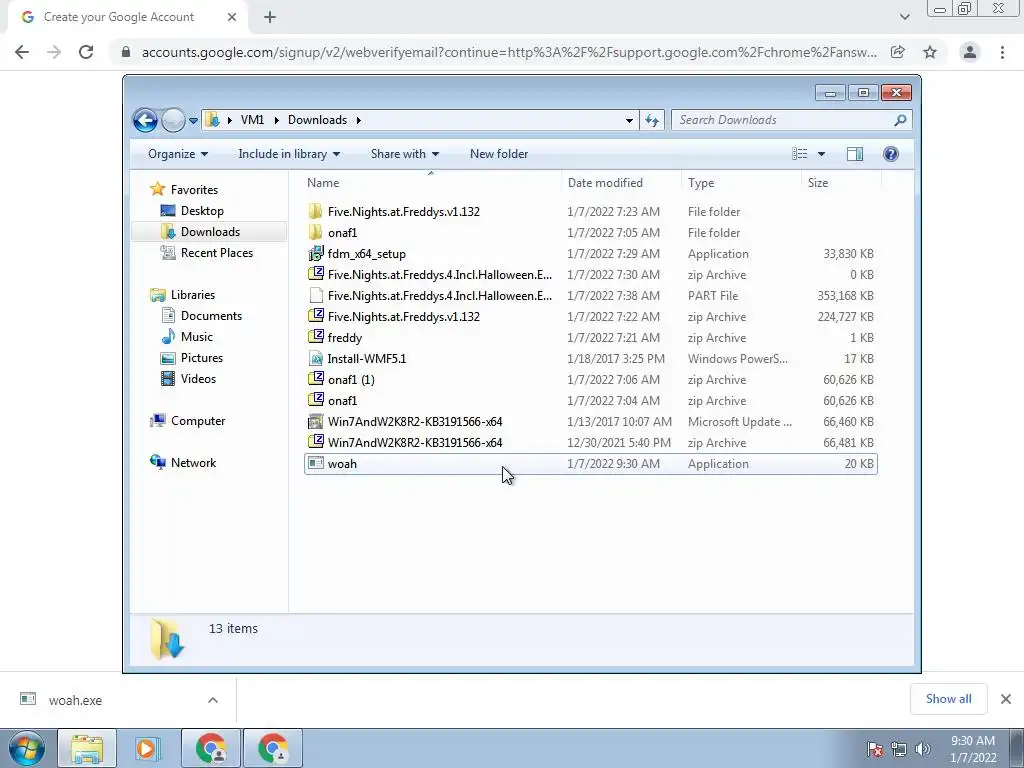Select the Install-WMF5.1 PowerShell script icon
This screenshot has width=1024, height=768.
(315, 358)
